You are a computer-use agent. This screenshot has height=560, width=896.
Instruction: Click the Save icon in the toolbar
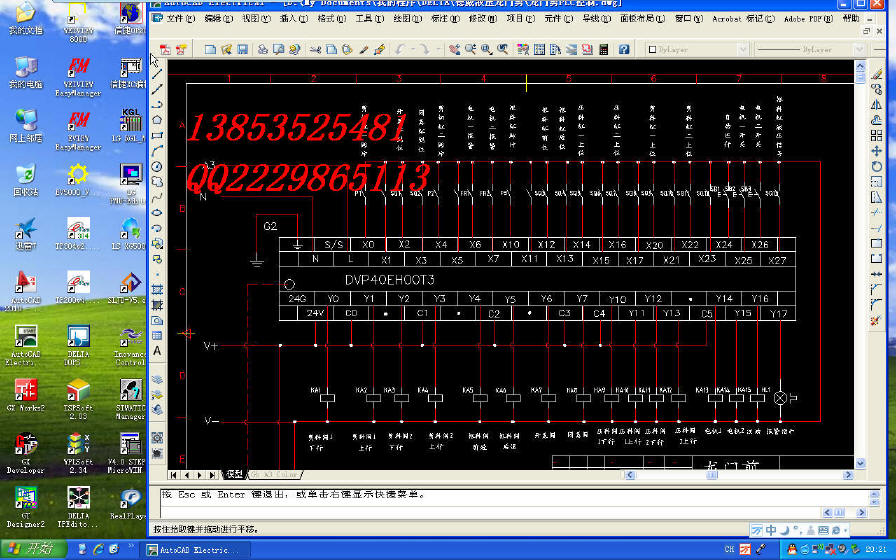242,49
